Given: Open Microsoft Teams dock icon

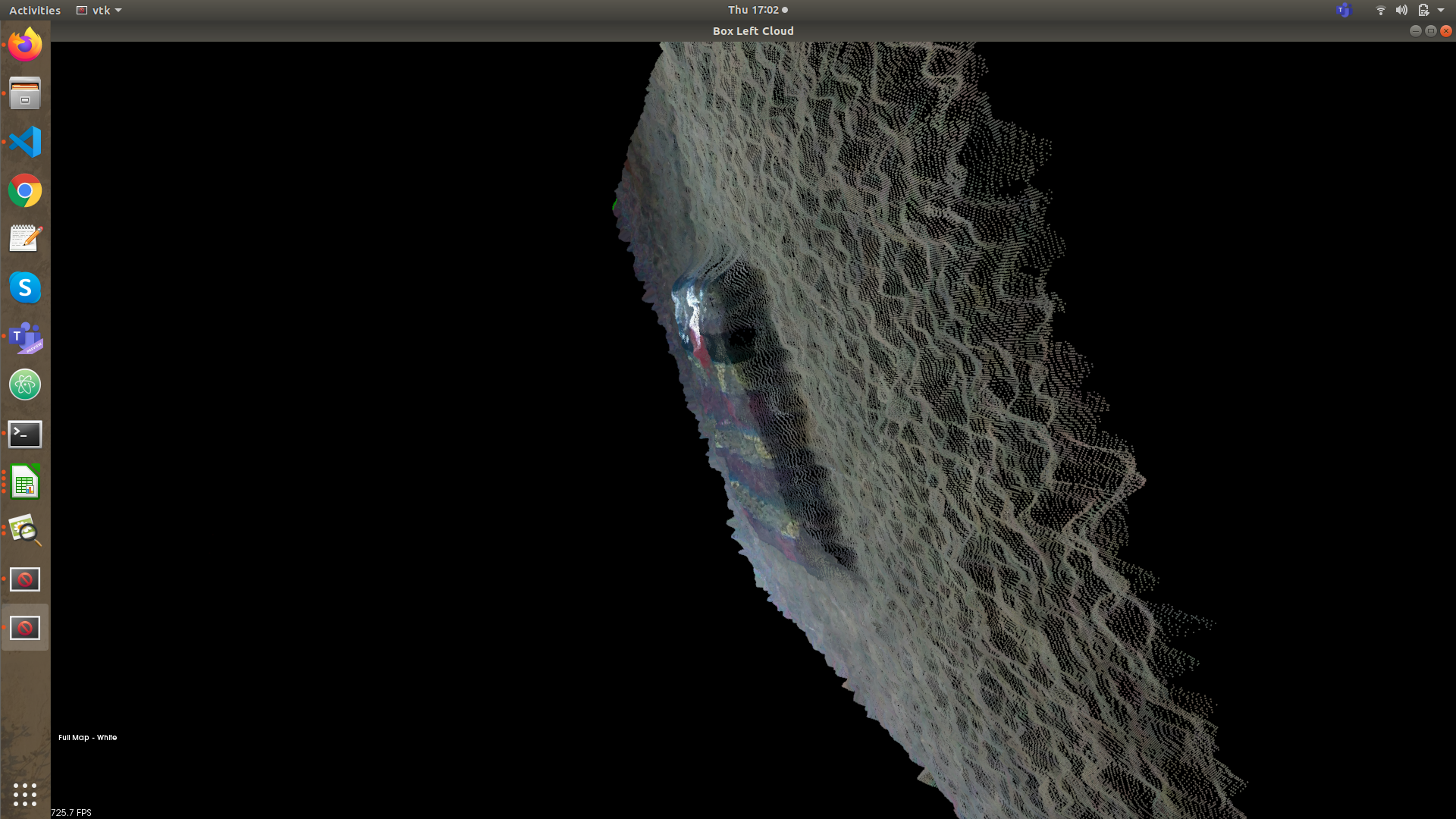Looking at the screenshot, I should 25,337.
